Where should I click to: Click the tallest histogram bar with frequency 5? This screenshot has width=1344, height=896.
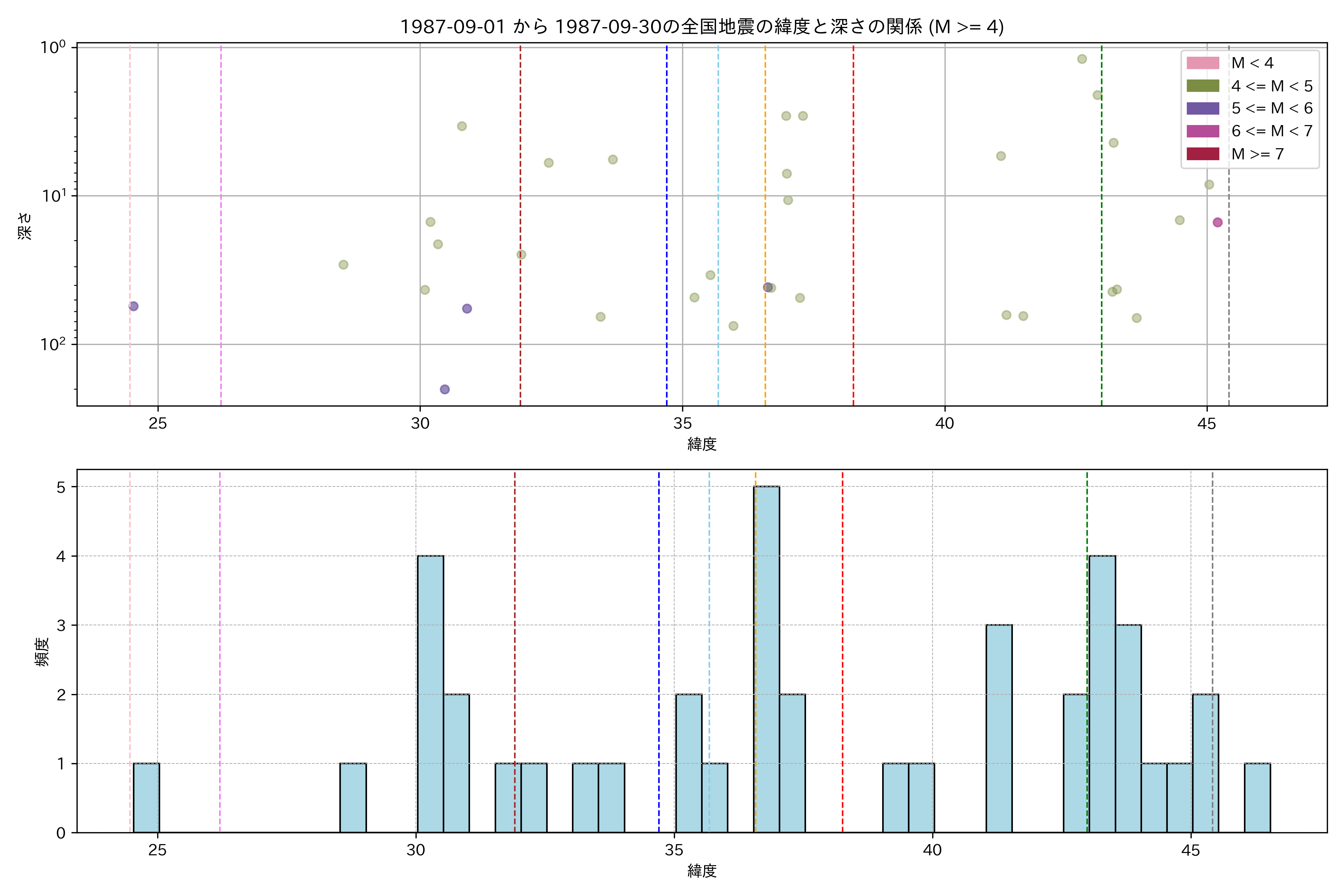pyautogui.click(x=766, y=659)
